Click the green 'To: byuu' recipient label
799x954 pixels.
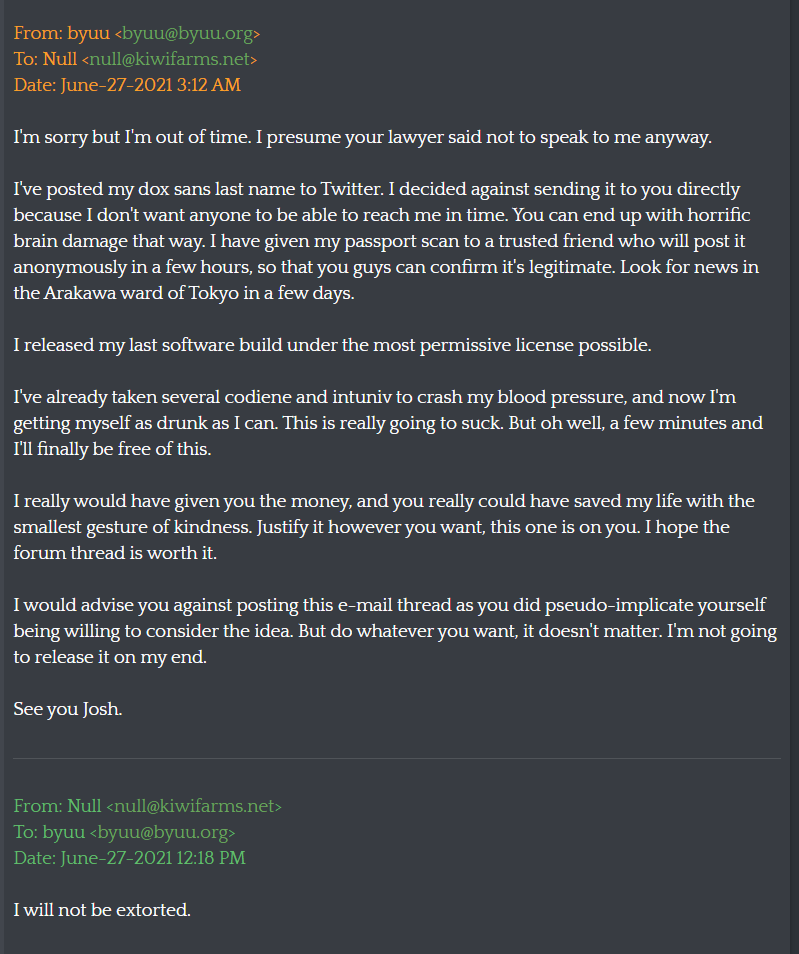pyautogui.click(x=49, y=832)
